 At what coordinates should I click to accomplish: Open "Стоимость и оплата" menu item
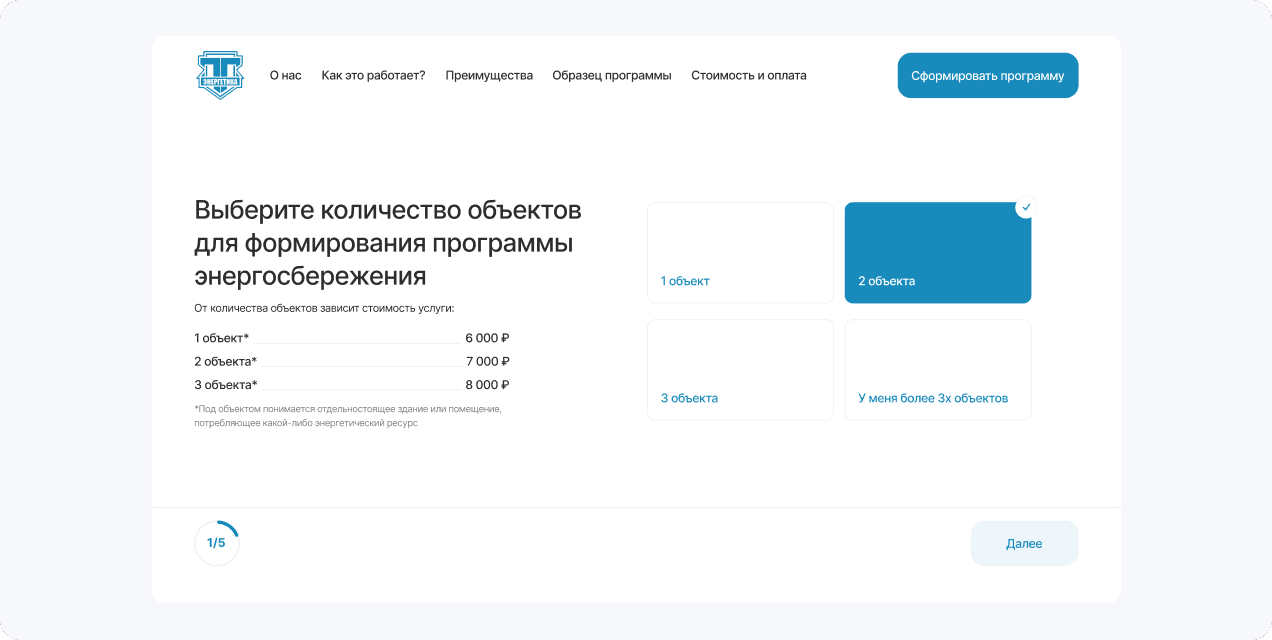(x=748, y=75)
